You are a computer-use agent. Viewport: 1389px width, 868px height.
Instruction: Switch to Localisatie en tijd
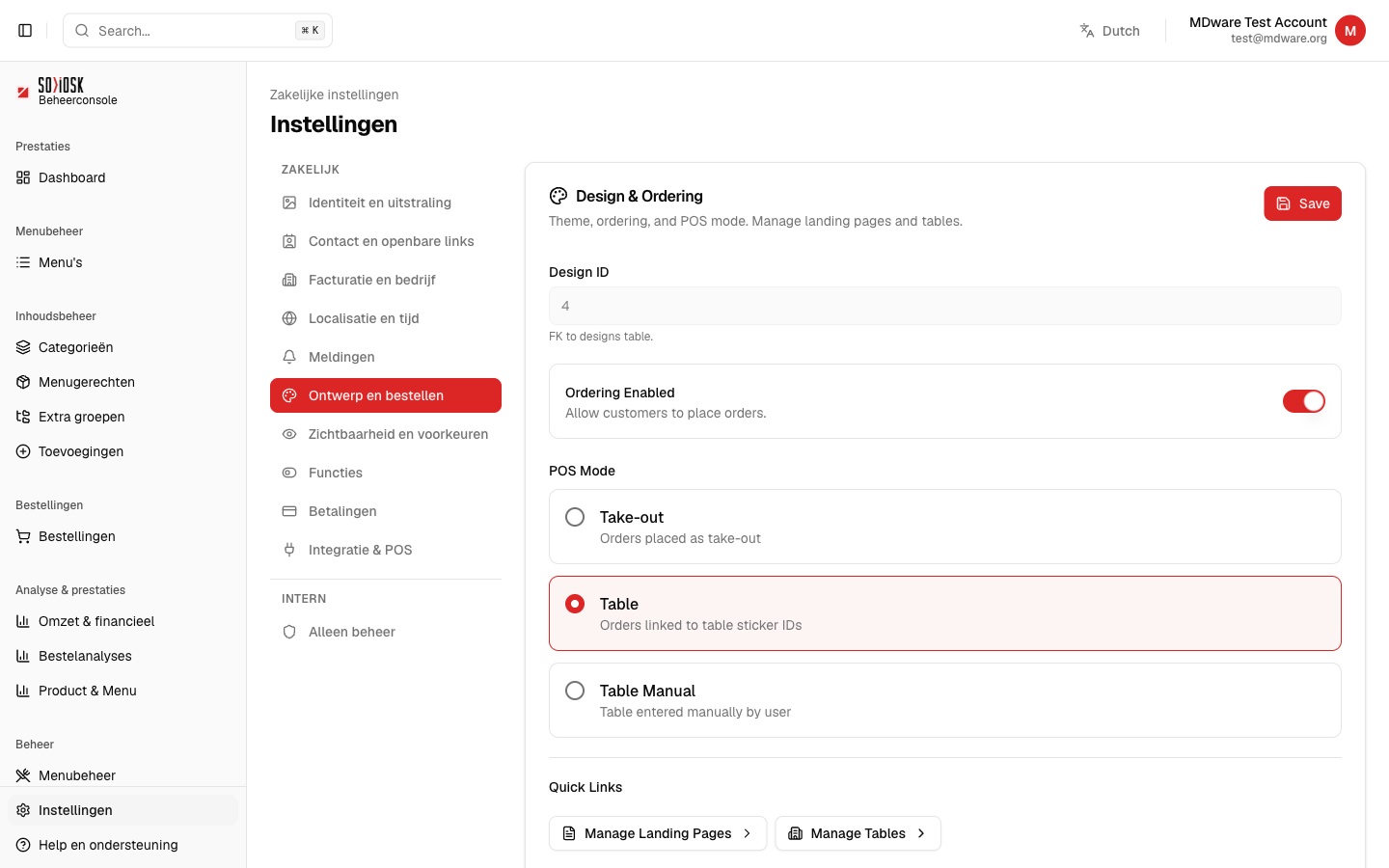[x=386, y=318]
